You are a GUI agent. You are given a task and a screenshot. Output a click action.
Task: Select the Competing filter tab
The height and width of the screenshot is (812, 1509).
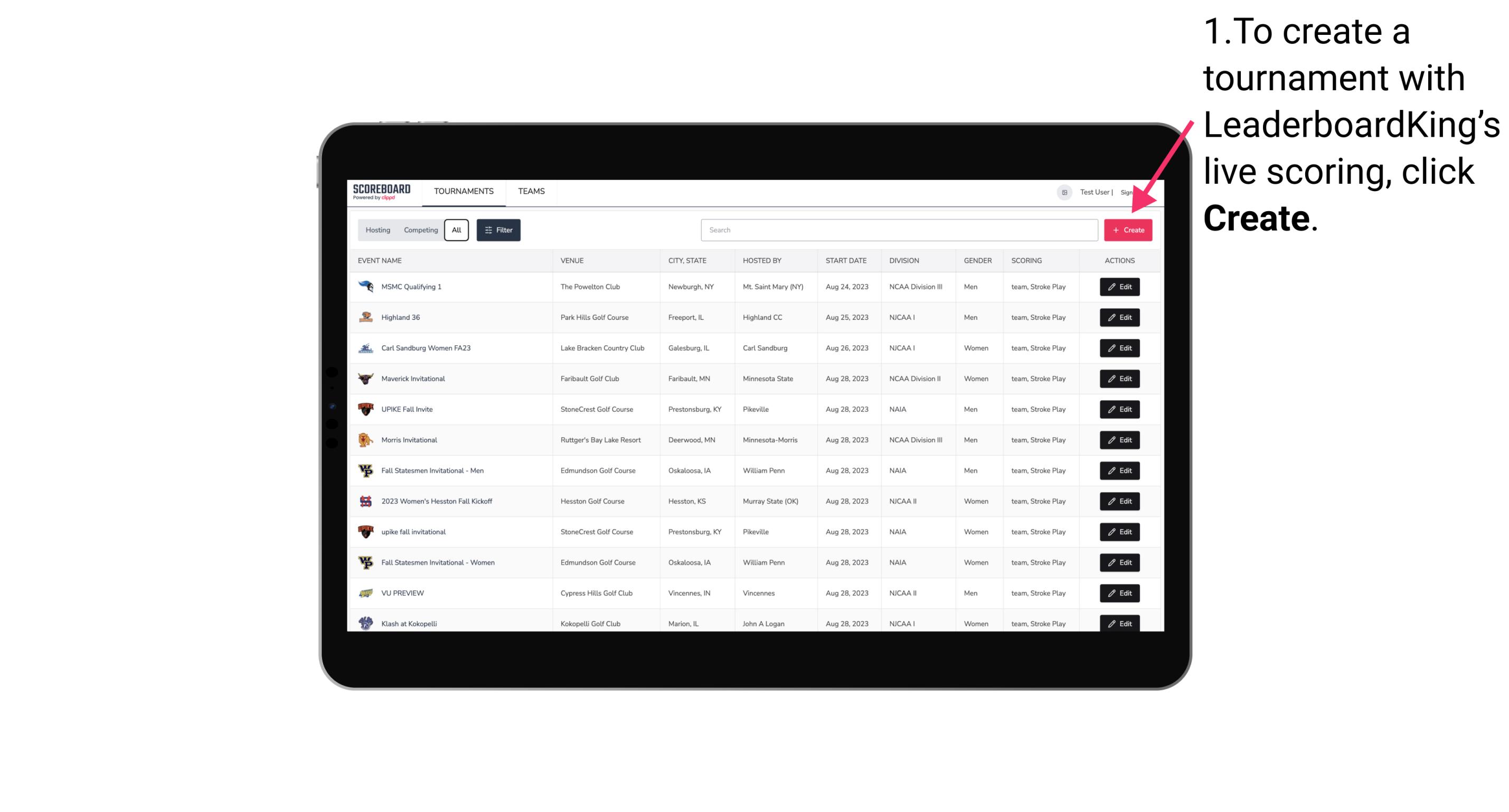tap(419, 230)
